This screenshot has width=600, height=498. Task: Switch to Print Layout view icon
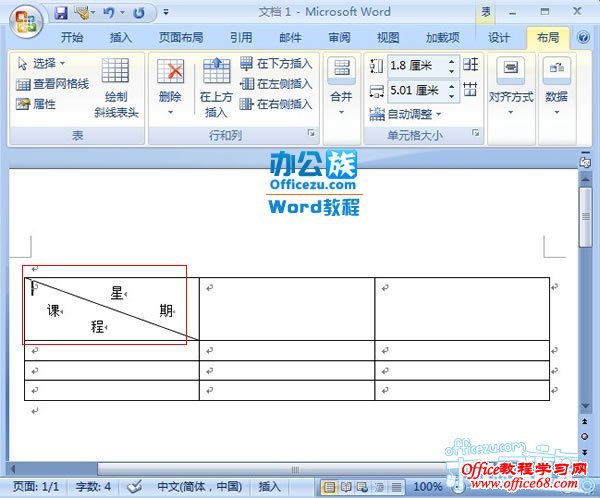click(x=329, y=487)
